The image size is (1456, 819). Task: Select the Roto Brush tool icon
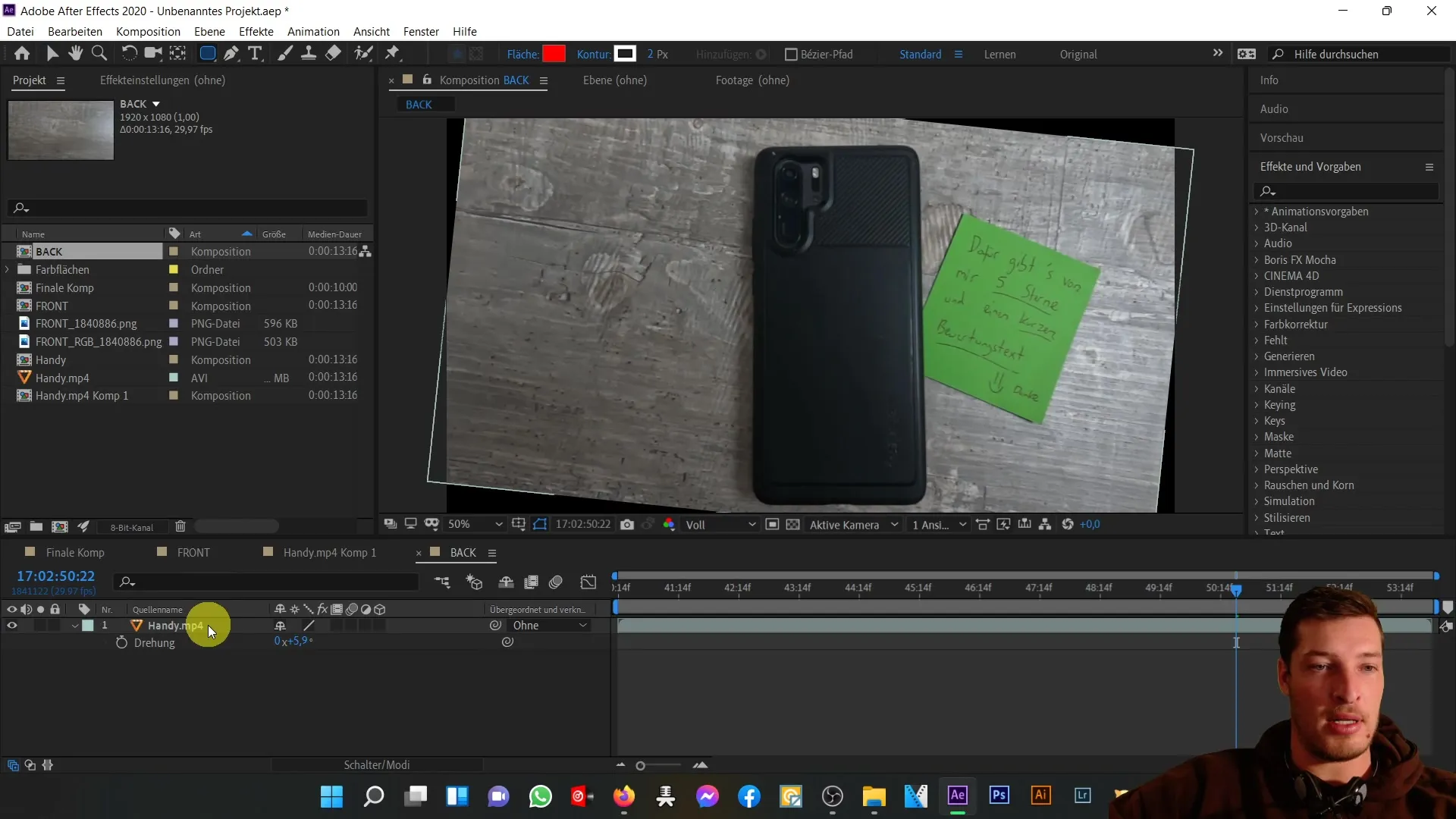pos(363,53)
